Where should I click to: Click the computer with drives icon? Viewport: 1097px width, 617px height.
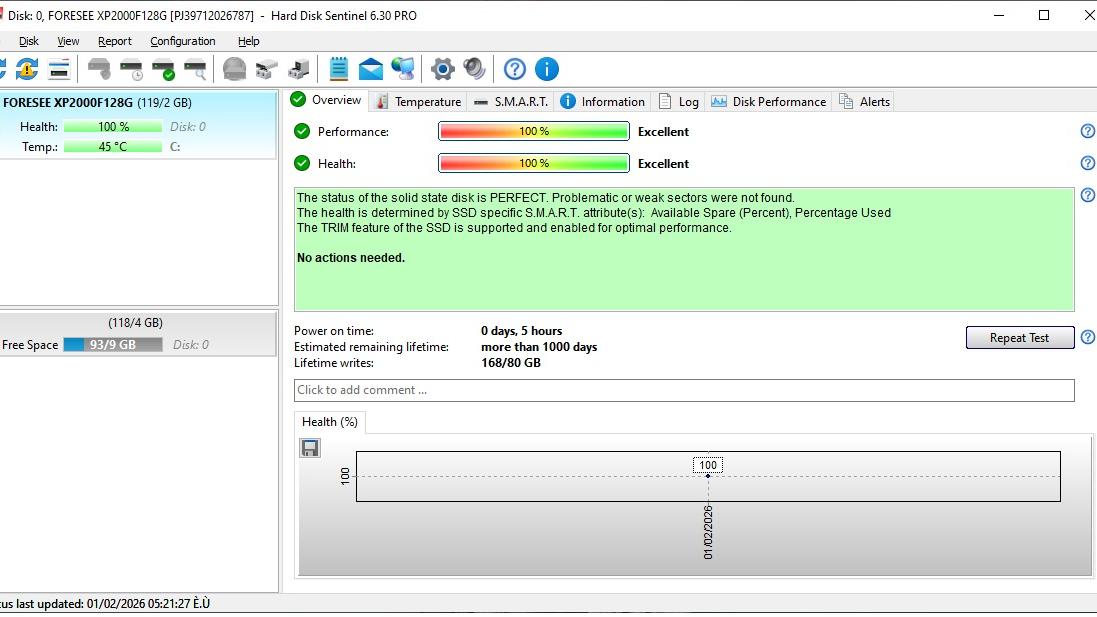pos(299,69)
